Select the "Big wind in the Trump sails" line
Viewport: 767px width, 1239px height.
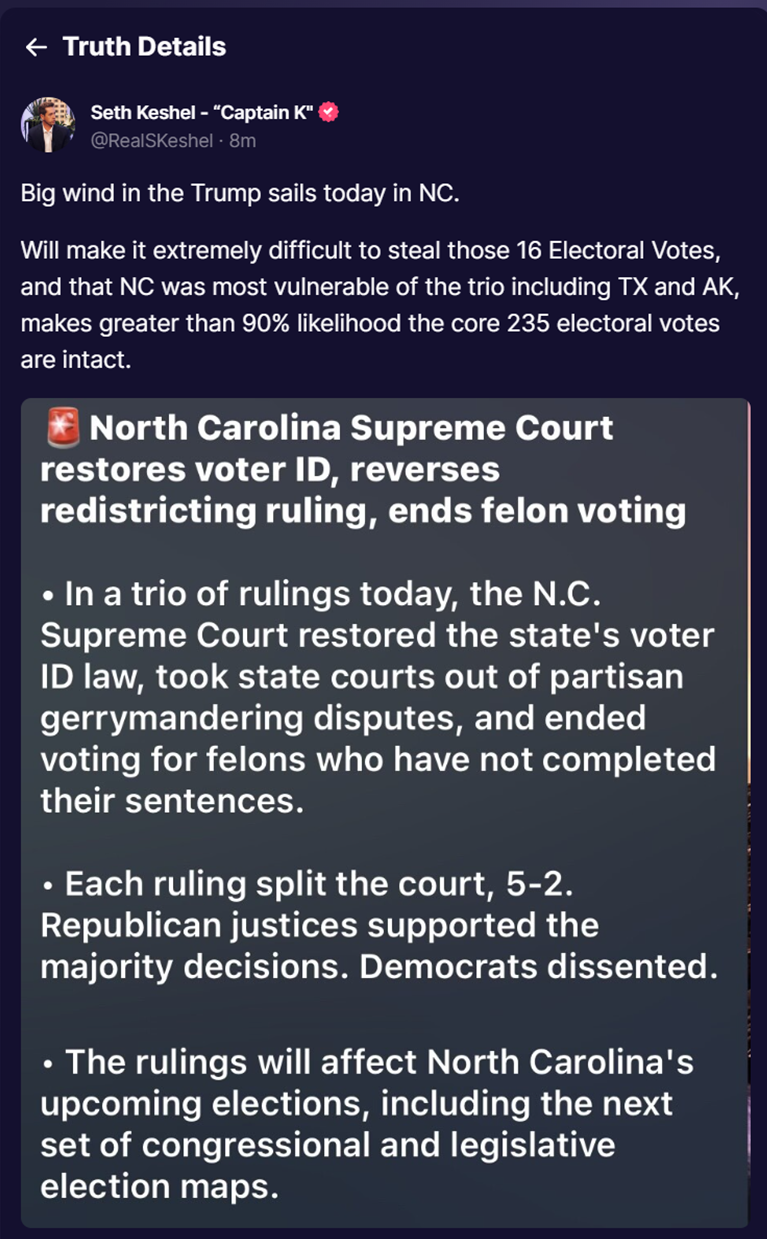tap(240, 193)
